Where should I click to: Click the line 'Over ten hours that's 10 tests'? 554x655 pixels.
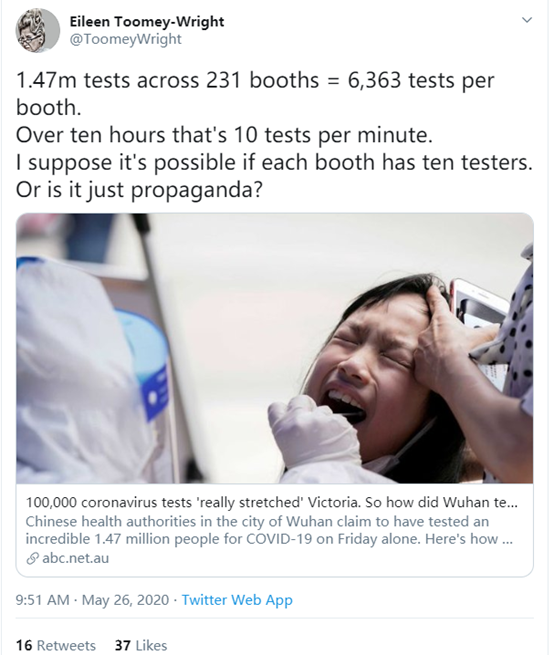coord(224,135)
